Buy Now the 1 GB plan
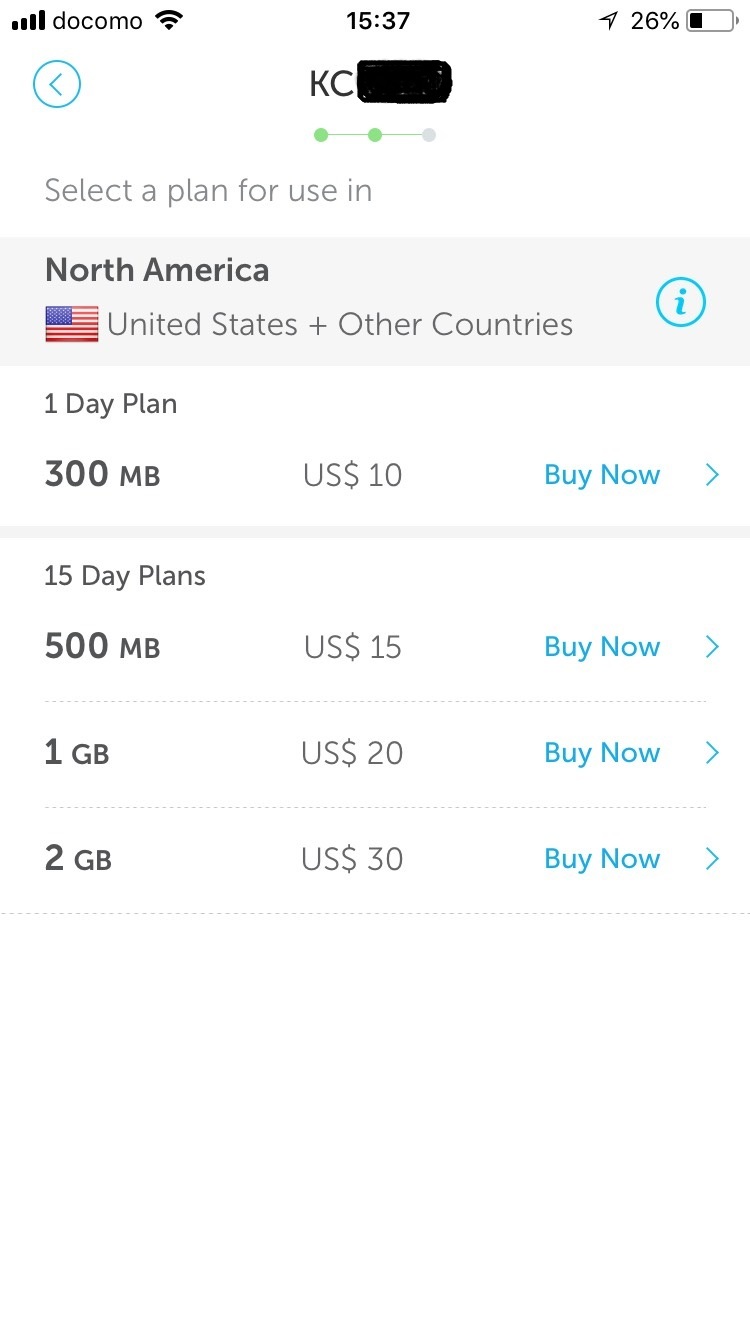 point(602,753)
